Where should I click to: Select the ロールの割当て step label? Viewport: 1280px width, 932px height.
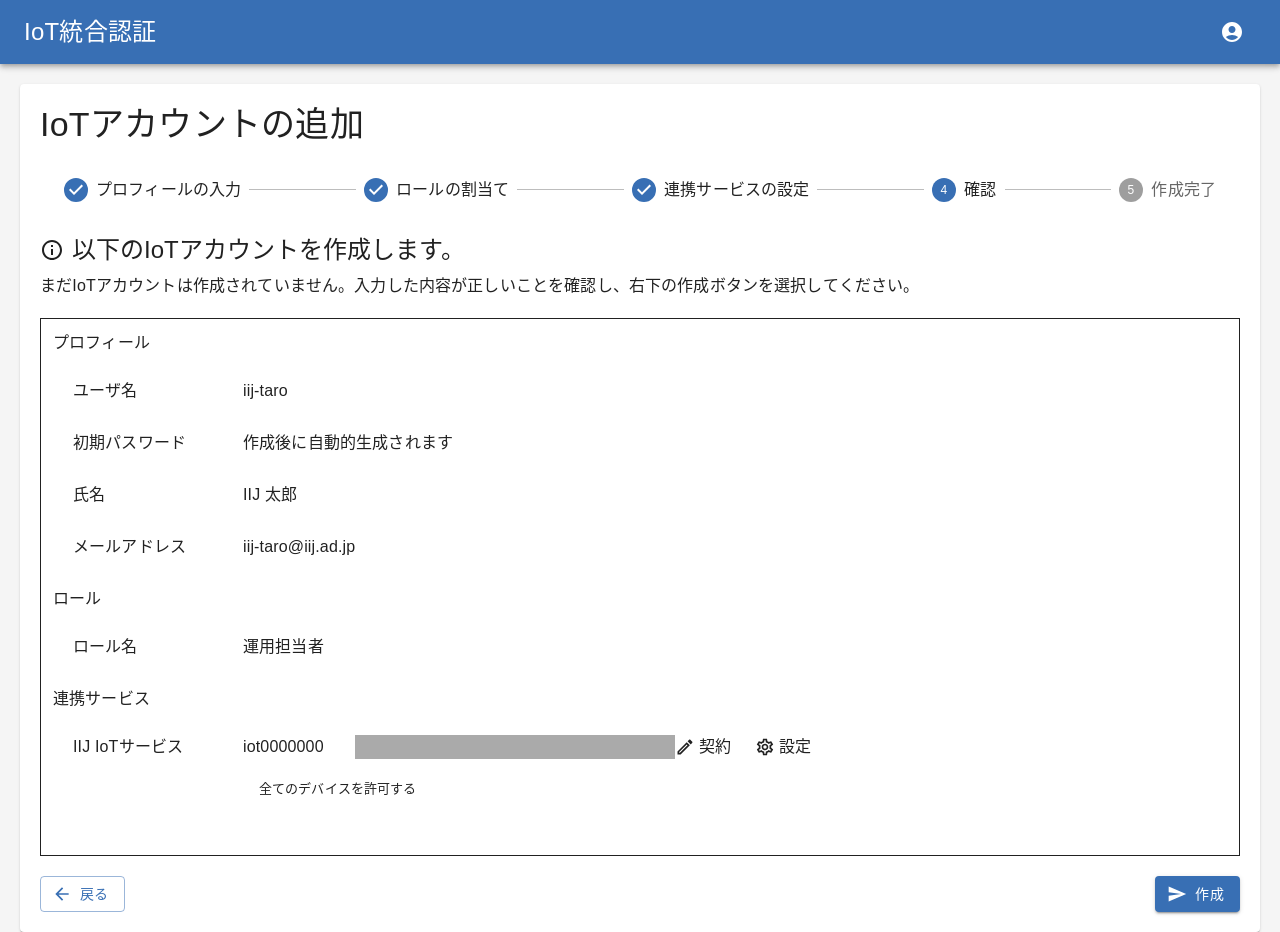point(452,190)
